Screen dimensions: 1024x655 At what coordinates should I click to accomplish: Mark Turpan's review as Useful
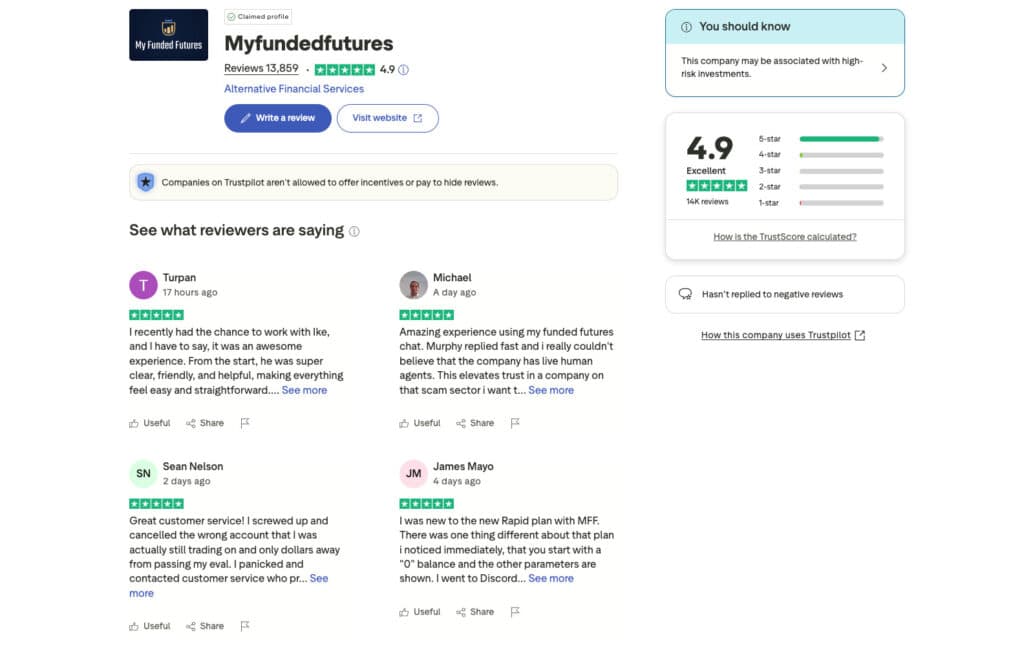(150, 423)
